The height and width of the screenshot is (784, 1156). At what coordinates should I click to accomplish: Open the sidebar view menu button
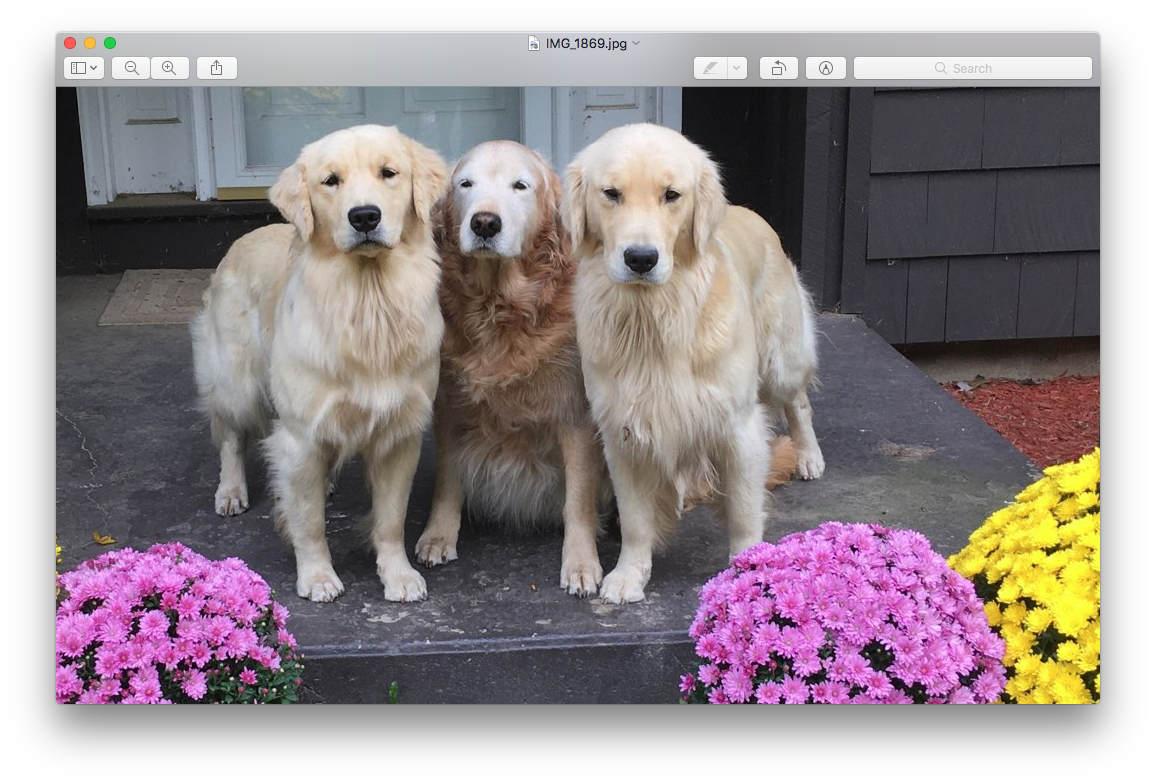point(83,68)
